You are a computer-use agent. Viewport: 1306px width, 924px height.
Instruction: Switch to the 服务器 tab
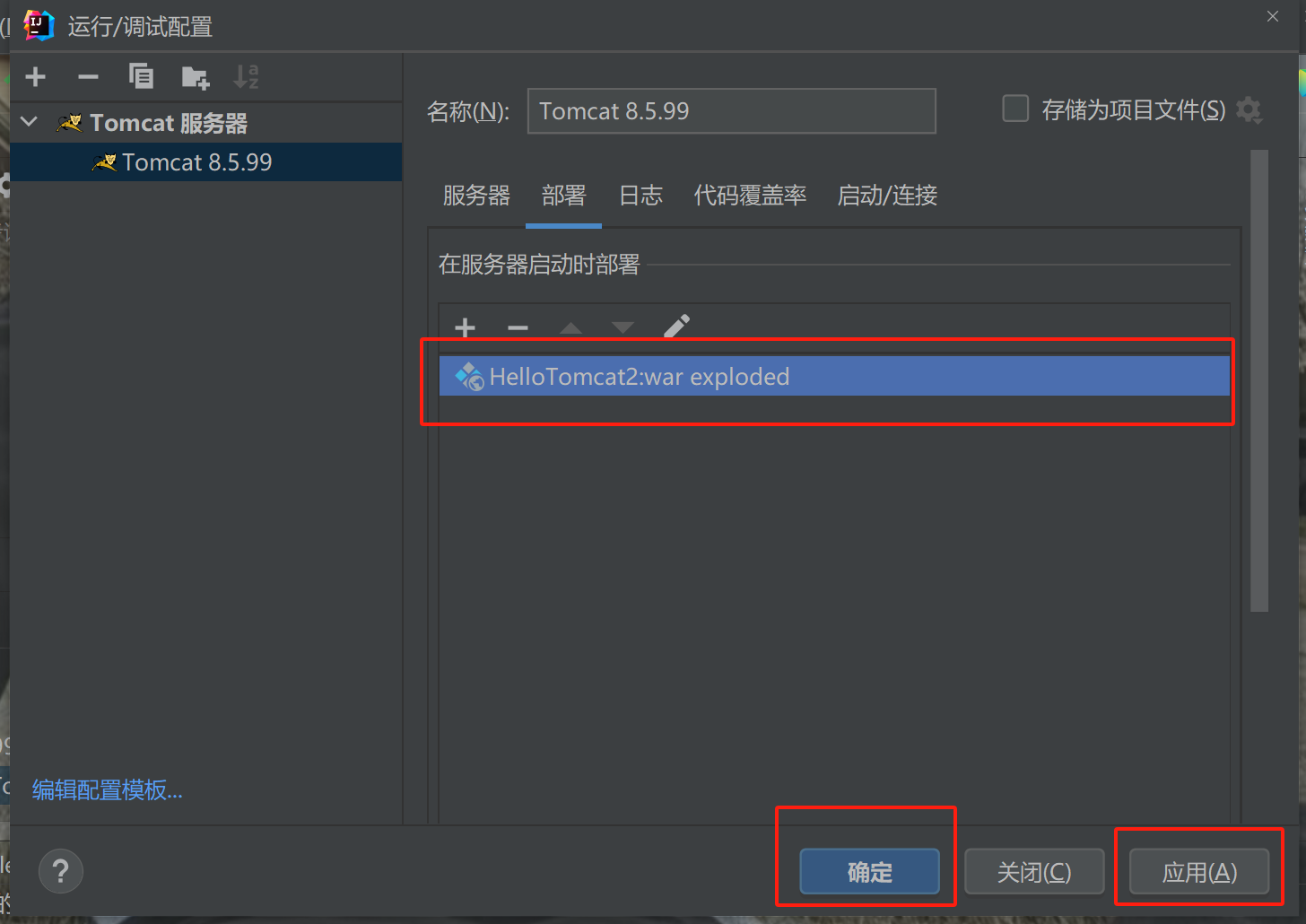coord(476,196)
